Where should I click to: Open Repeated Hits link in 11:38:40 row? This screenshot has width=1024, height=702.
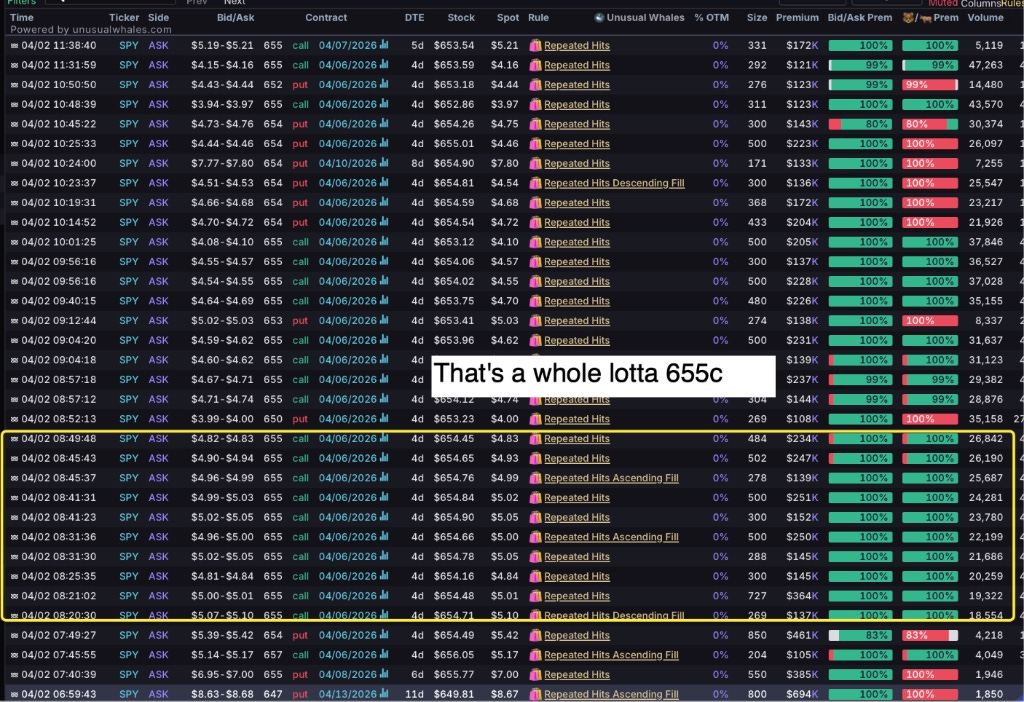pyautogui.click(x=577, y=45)
